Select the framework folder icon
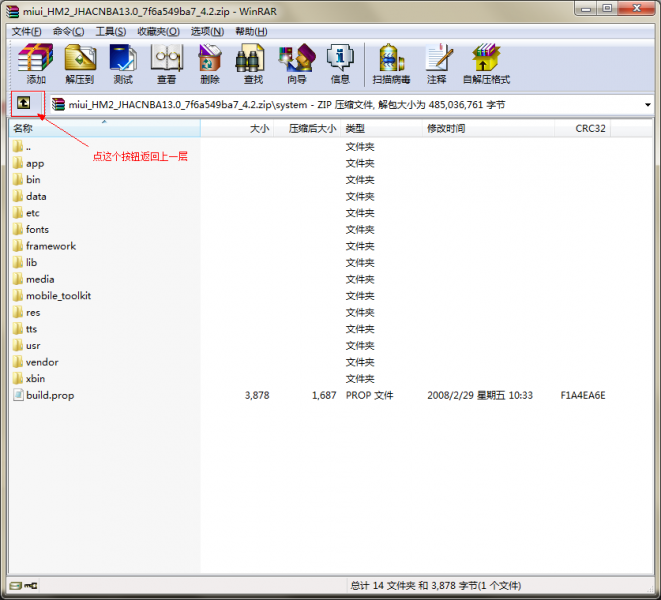This screenshot has width=661, height=600. [18, 246]
